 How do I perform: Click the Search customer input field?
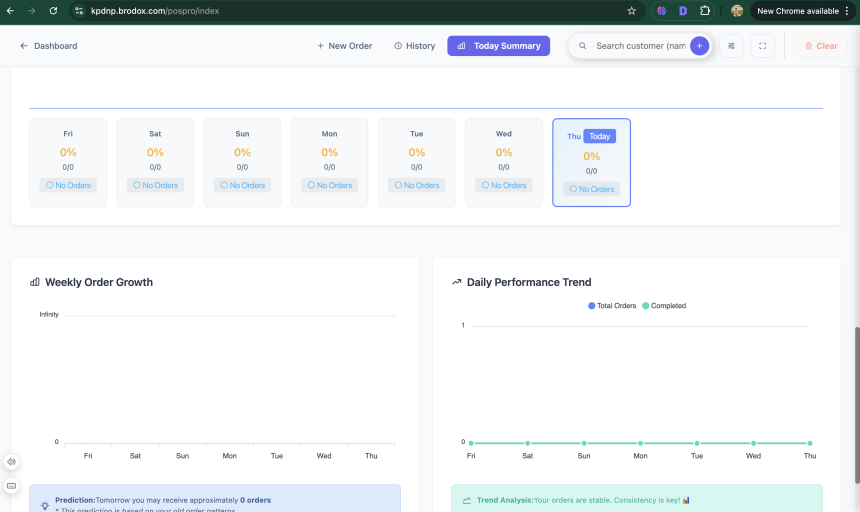(x=640, y=46)
